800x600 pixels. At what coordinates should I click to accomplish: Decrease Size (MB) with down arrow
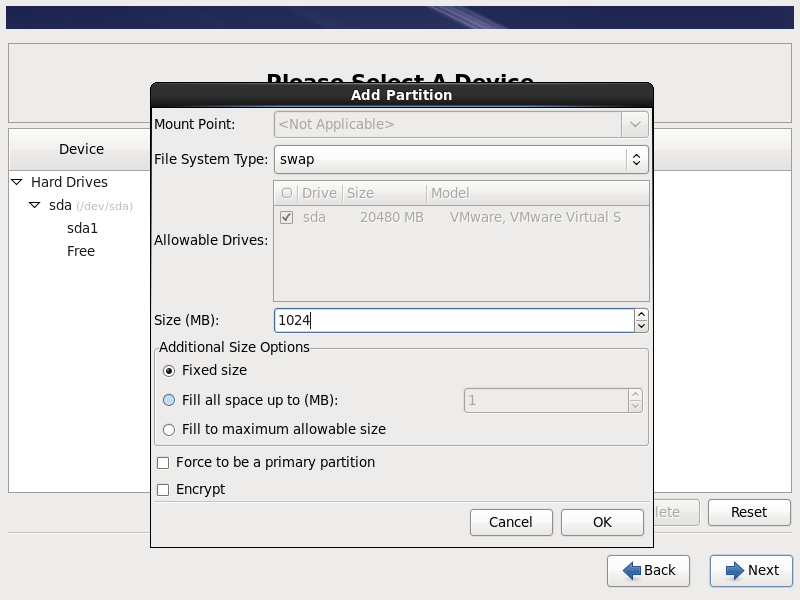[x=641, y=326]
